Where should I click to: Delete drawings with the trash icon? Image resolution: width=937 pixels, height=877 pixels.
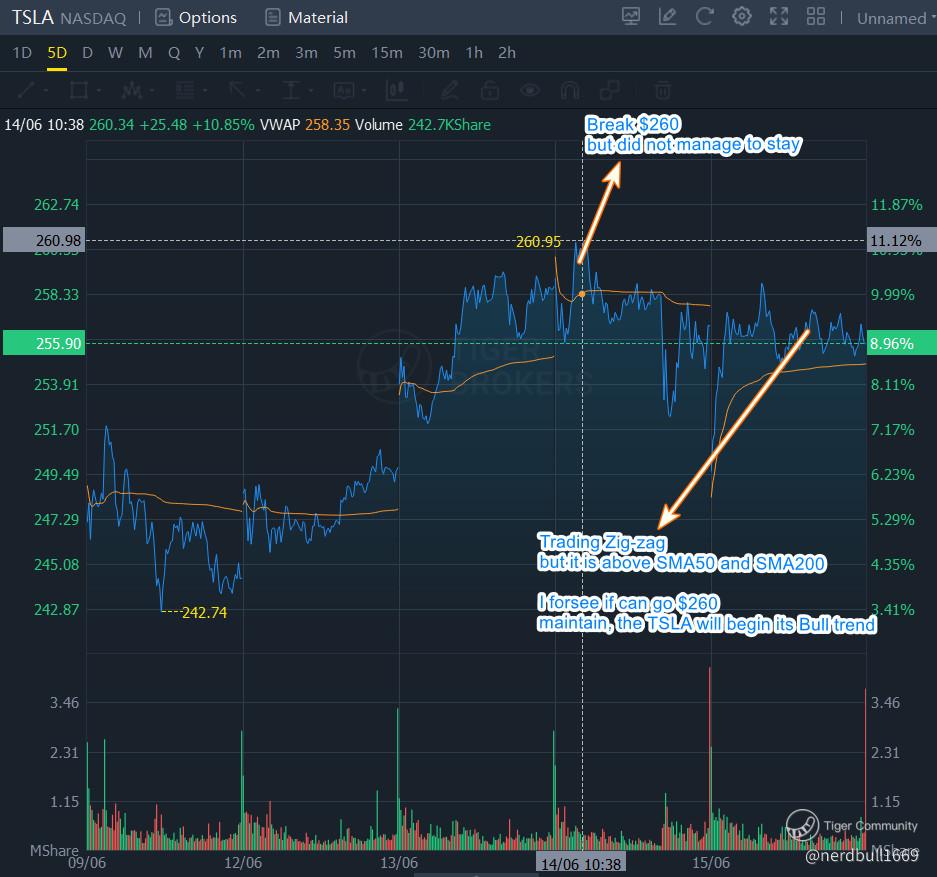click(x=662, y=90)
